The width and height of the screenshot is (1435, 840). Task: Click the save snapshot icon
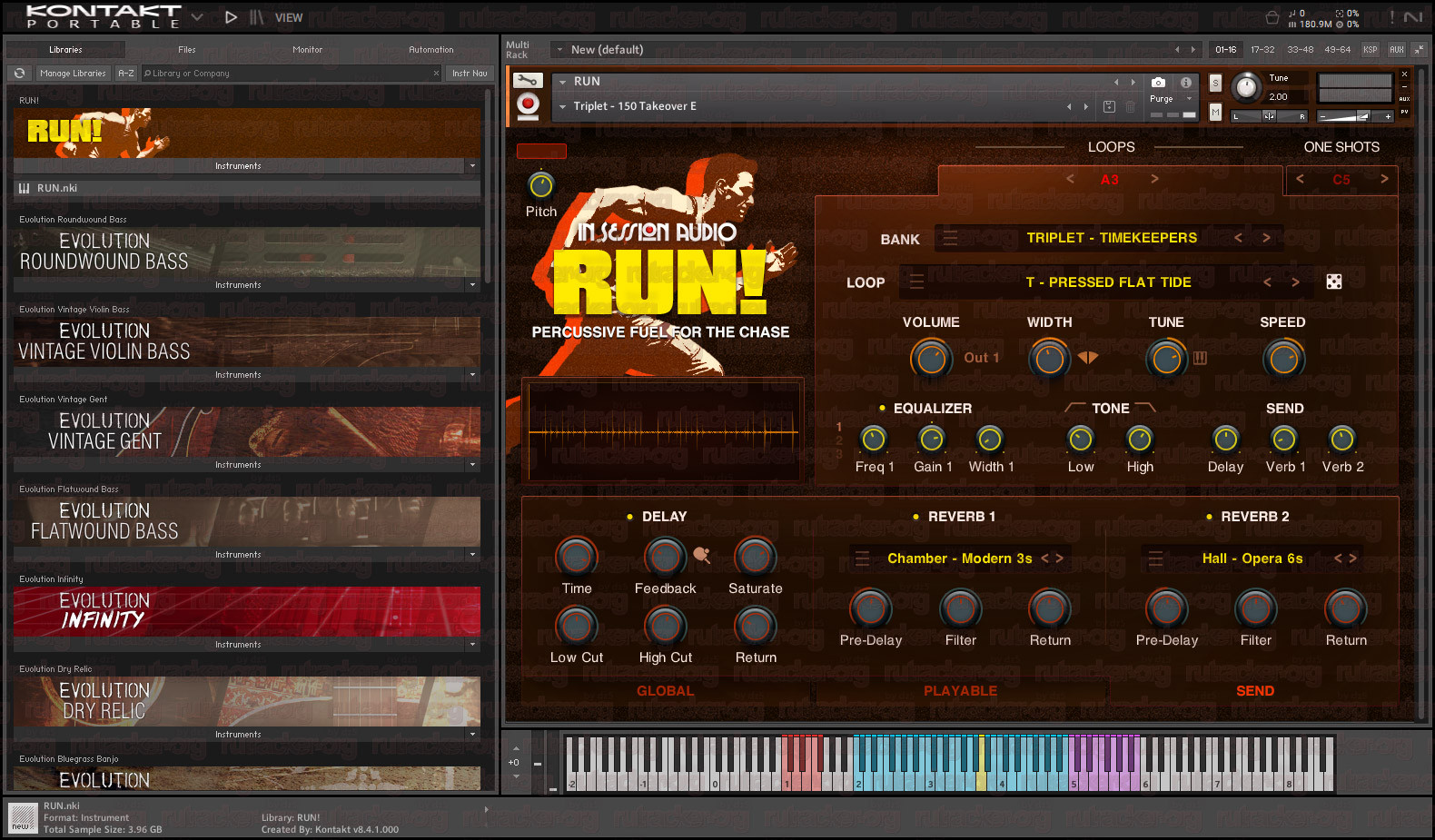[x=1109, y=106]
